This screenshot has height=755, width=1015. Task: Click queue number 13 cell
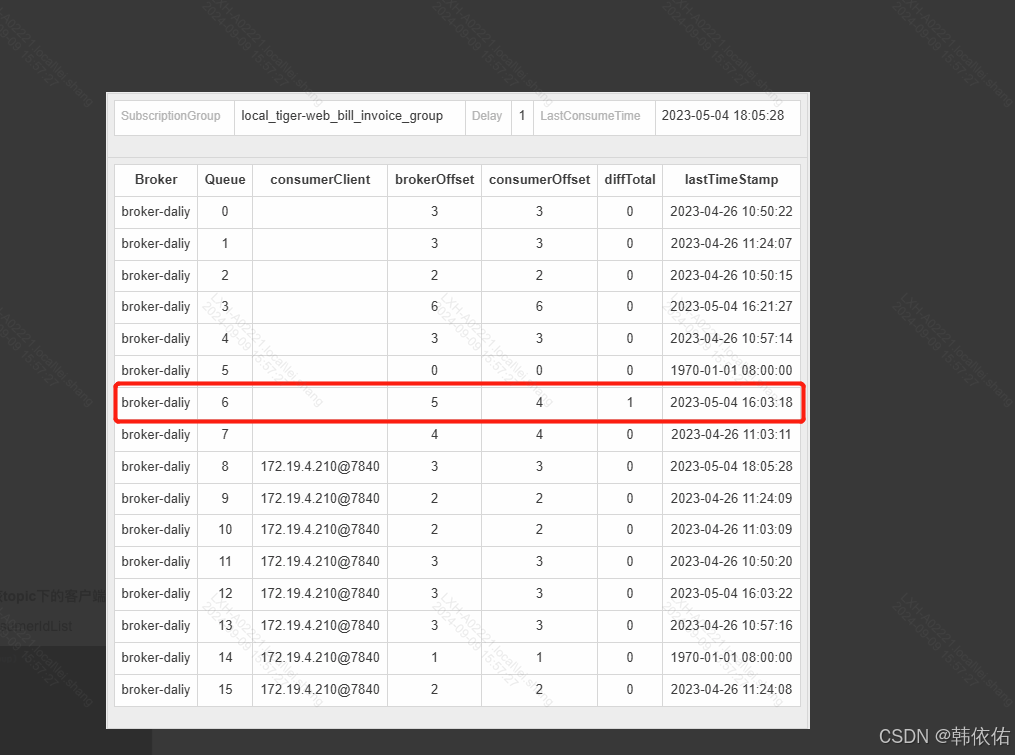(x=225, y=625)
